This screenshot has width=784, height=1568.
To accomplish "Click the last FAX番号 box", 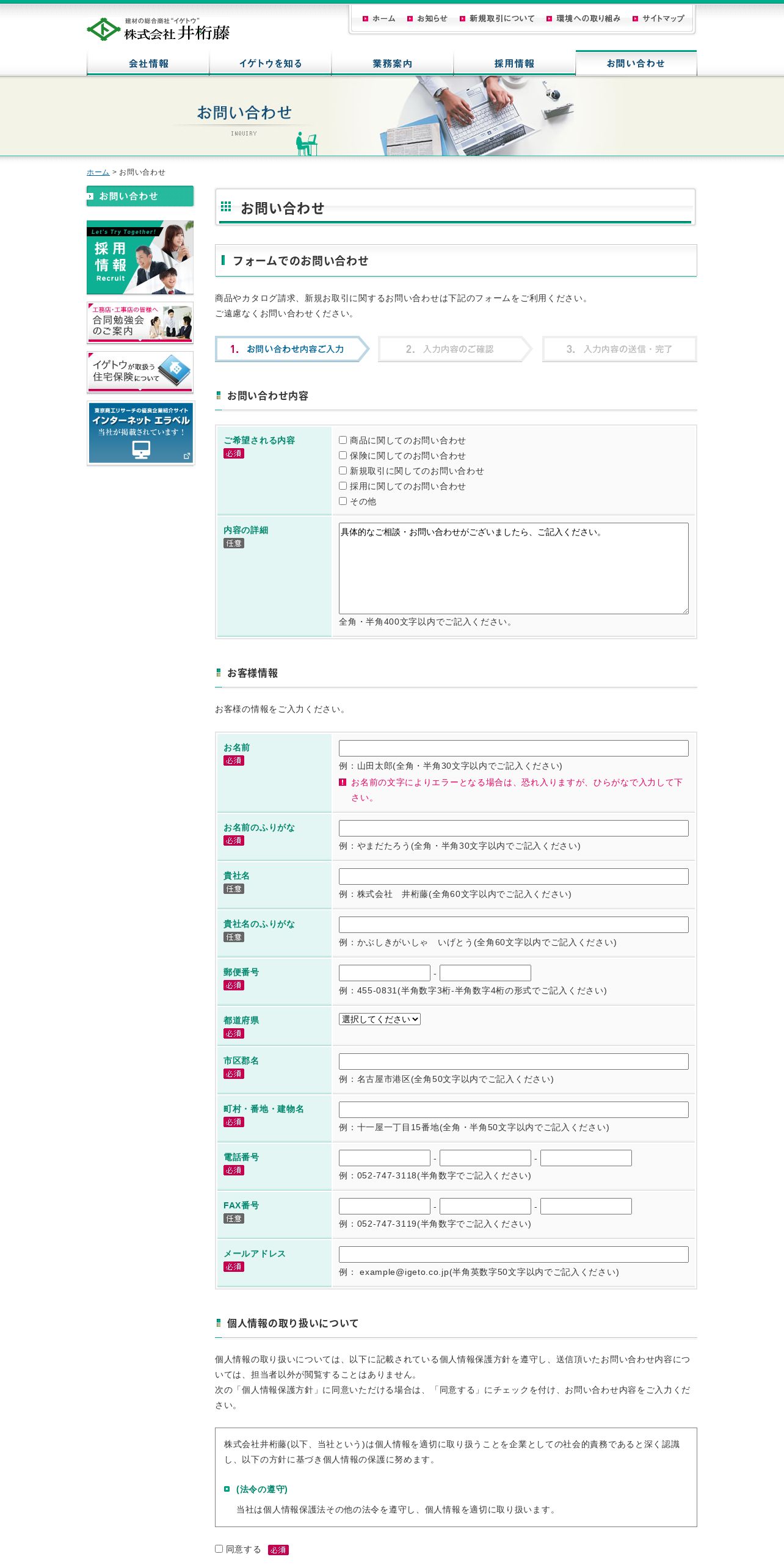I will pyautogui.click(x=586, y=1207).
